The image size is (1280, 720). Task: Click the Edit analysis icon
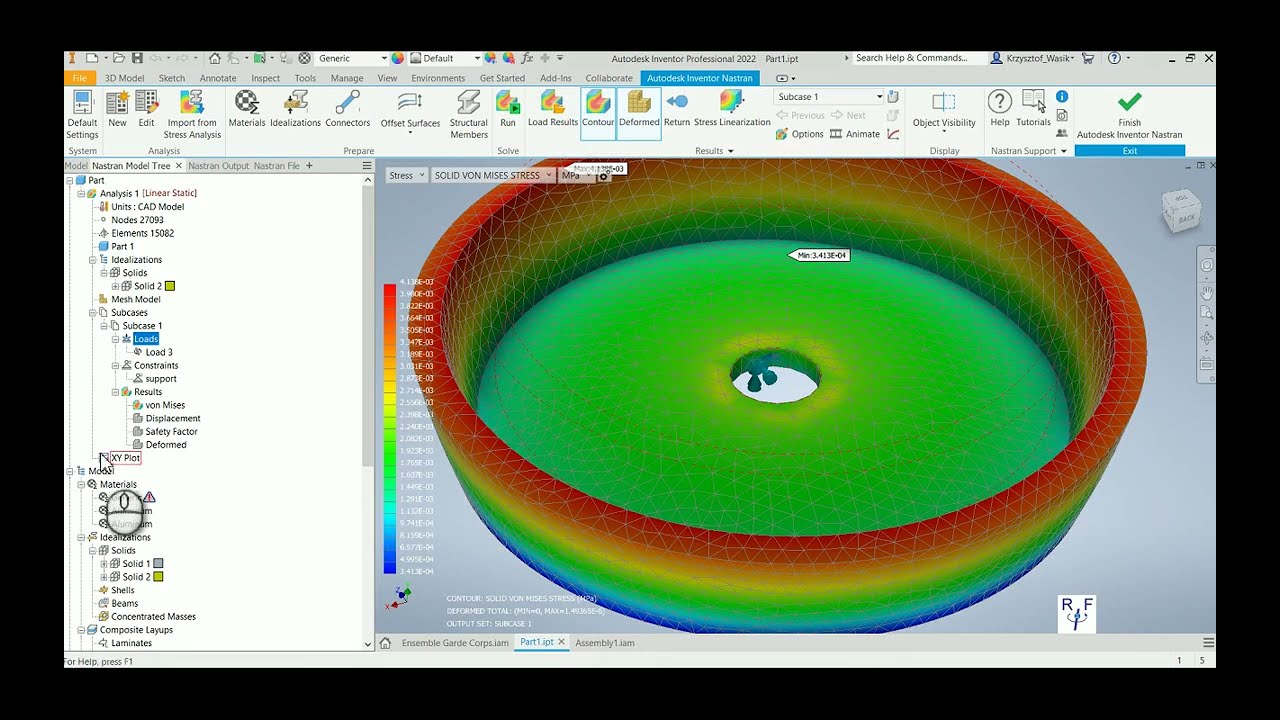(x=146, y=110)
